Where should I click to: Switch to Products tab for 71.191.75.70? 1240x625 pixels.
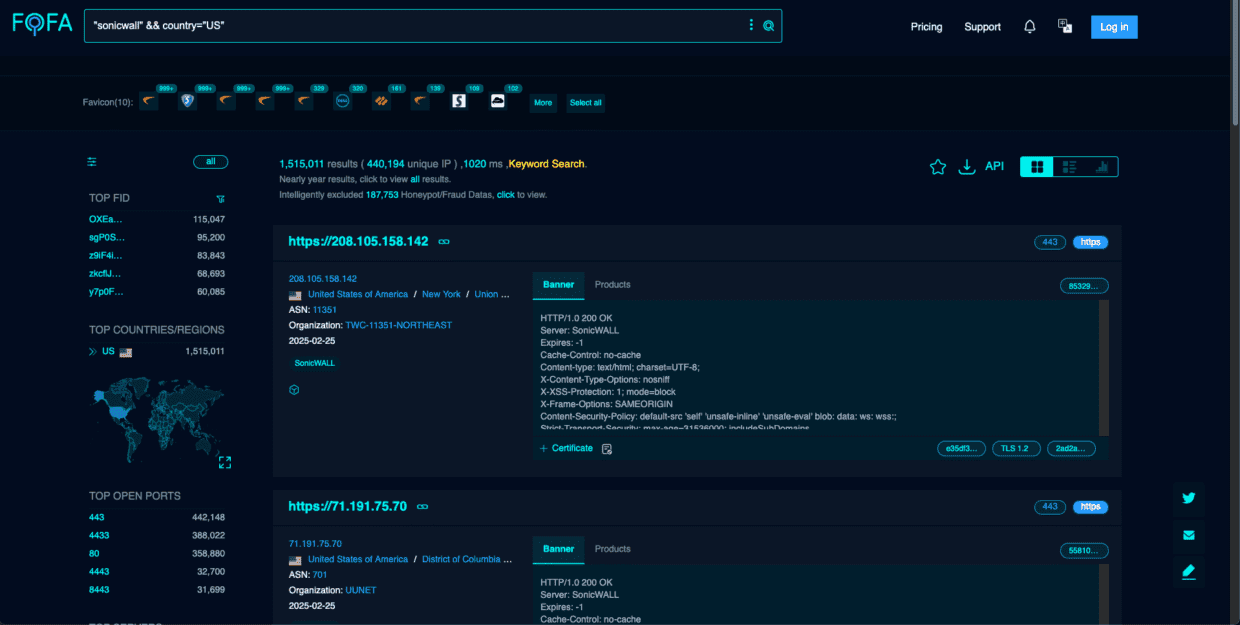tap(613, 549)
